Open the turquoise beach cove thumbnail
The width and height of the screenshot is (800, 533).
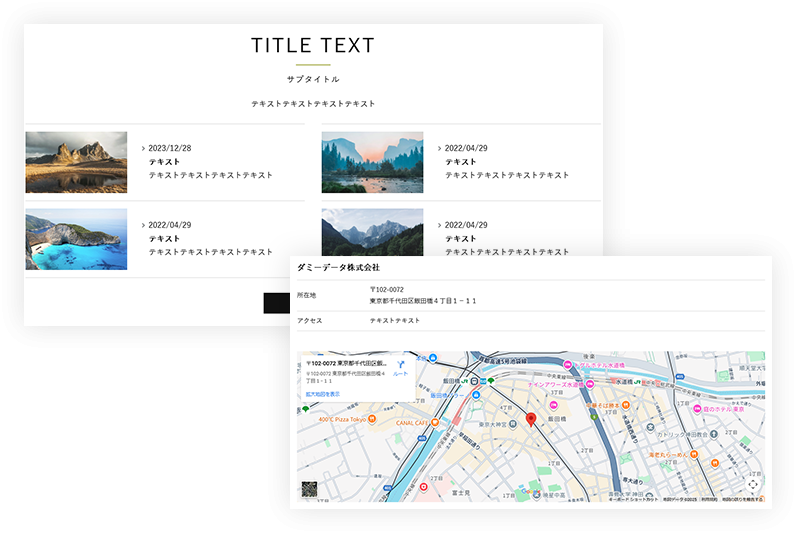[76, 239]
